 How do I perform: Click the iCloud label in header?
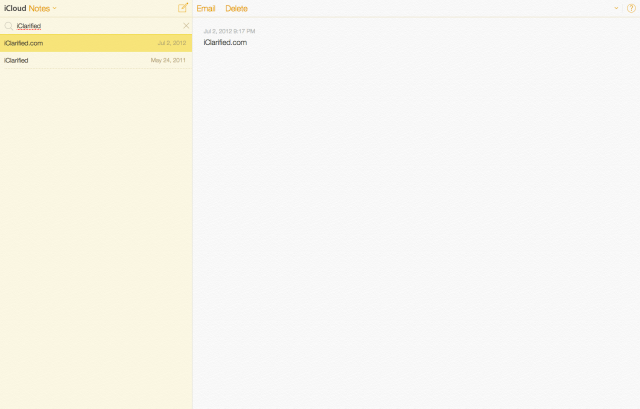coord(15,8)
